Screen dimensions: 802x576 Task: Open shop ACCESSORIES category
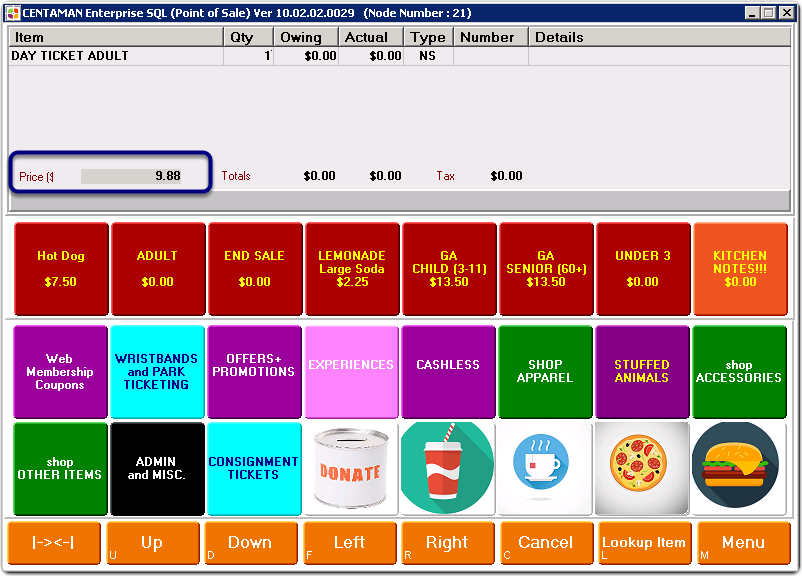pos(739,372)
